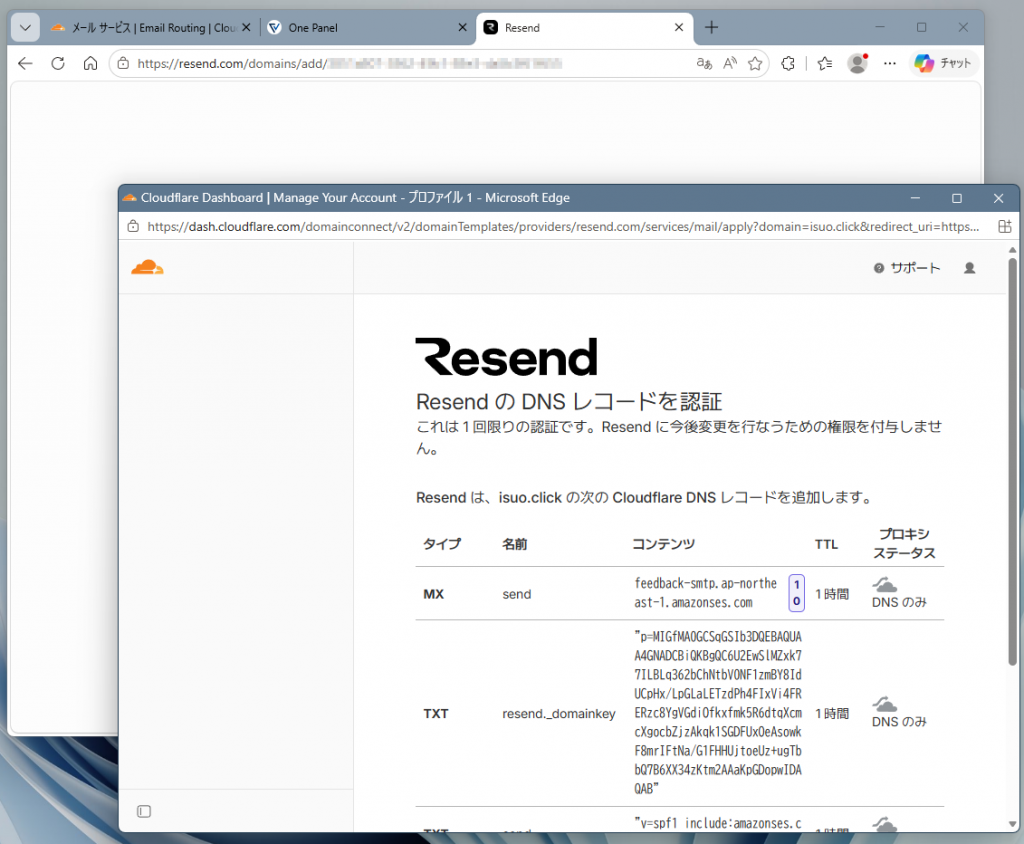Select the コンテンツ column header

664,544
